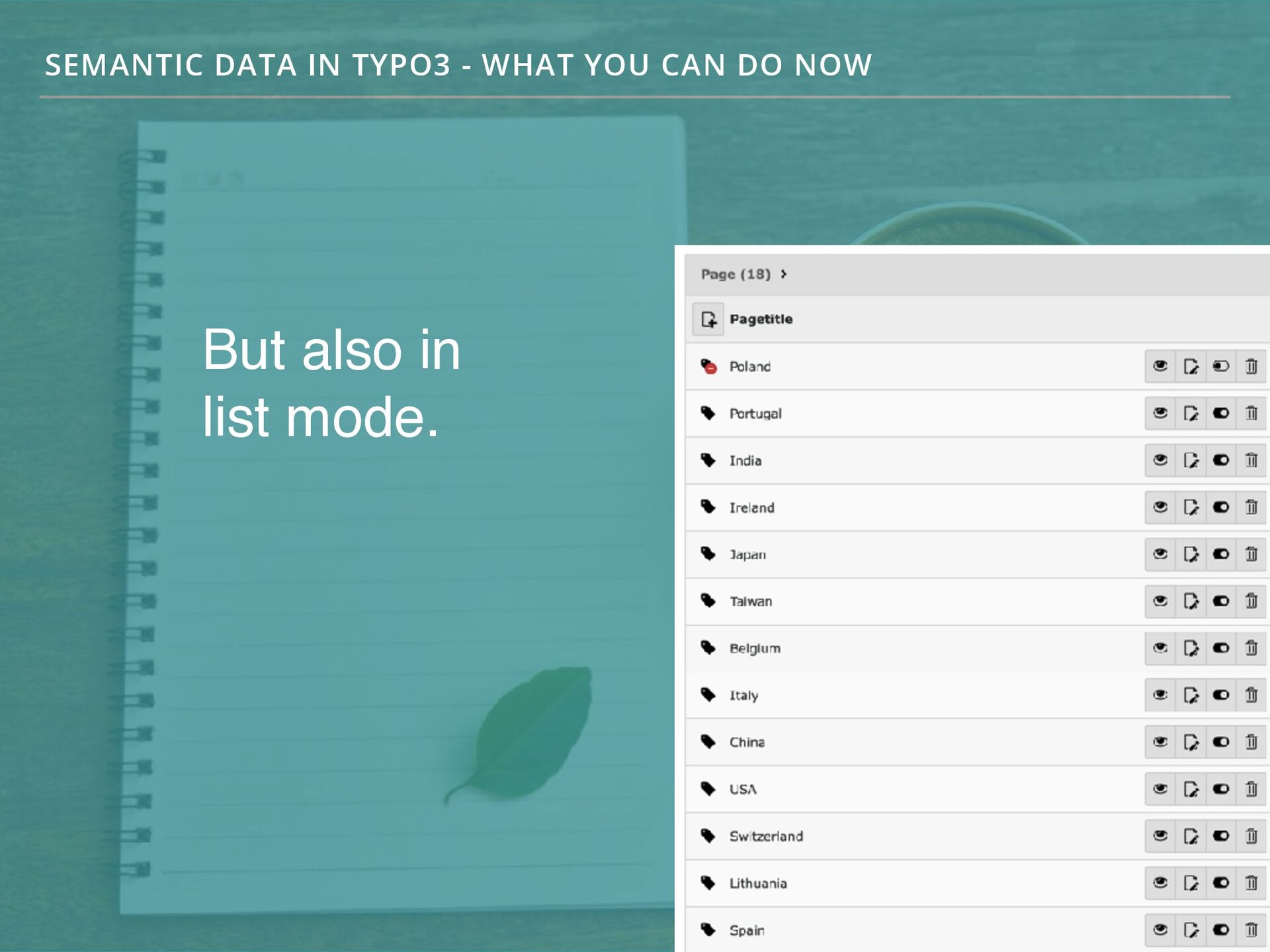View the India page via eye icon

tap(1160, 460)
